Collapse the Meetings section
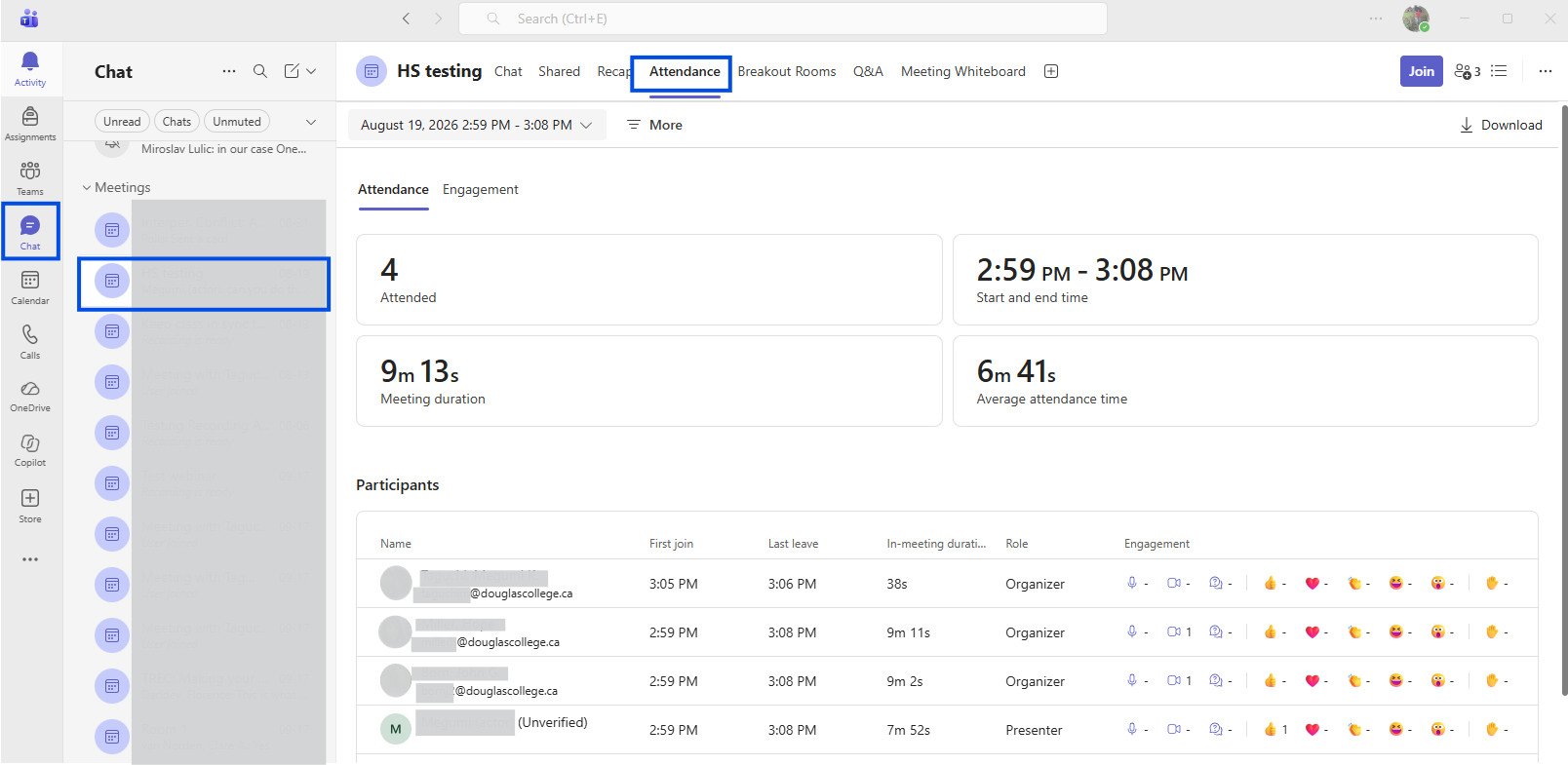The image size is (1568, 765). pos(116,187)
